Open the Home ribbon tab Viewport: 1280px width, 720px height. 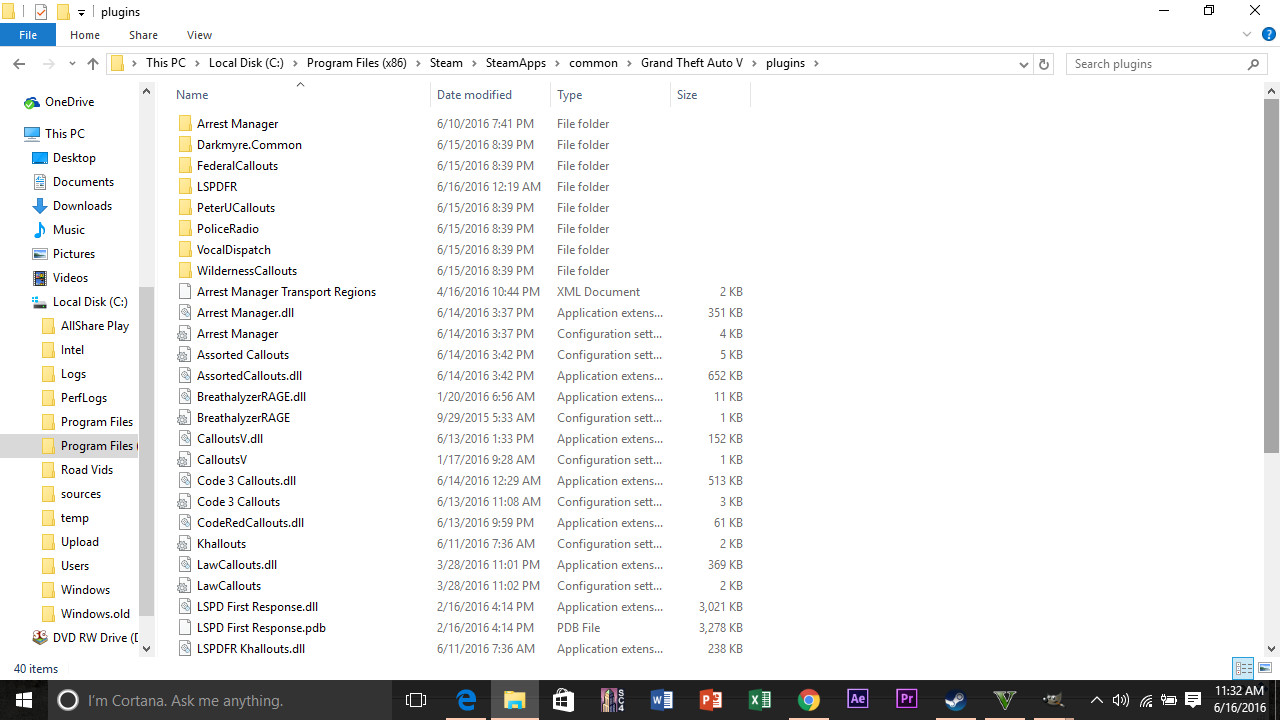pyautogui.click(x=85, y=35)
